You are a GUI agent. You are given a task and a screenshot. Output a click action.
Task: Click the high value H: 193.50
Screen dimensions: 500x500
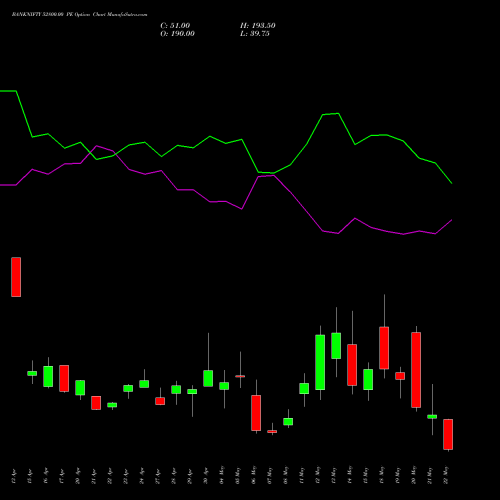258,26
